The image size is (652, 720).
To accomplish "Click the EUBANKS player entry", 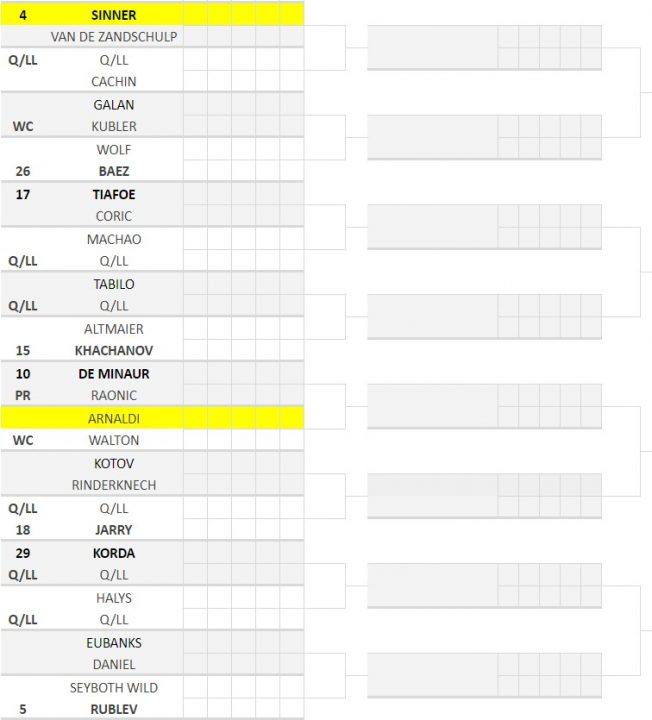I will click(113, 643).
